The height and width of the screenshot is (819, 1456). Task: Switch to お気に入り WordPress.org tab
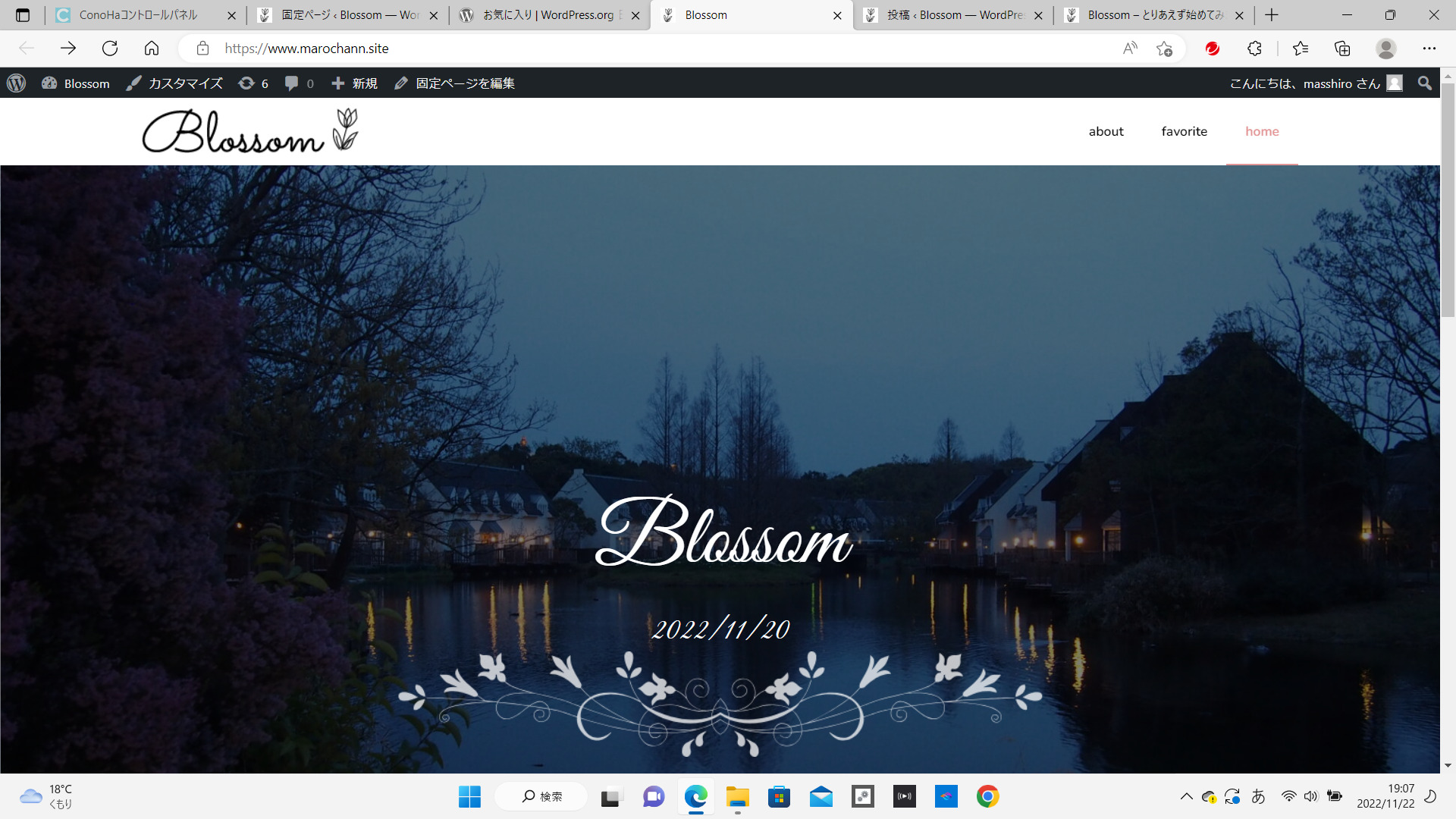(548, 15)
